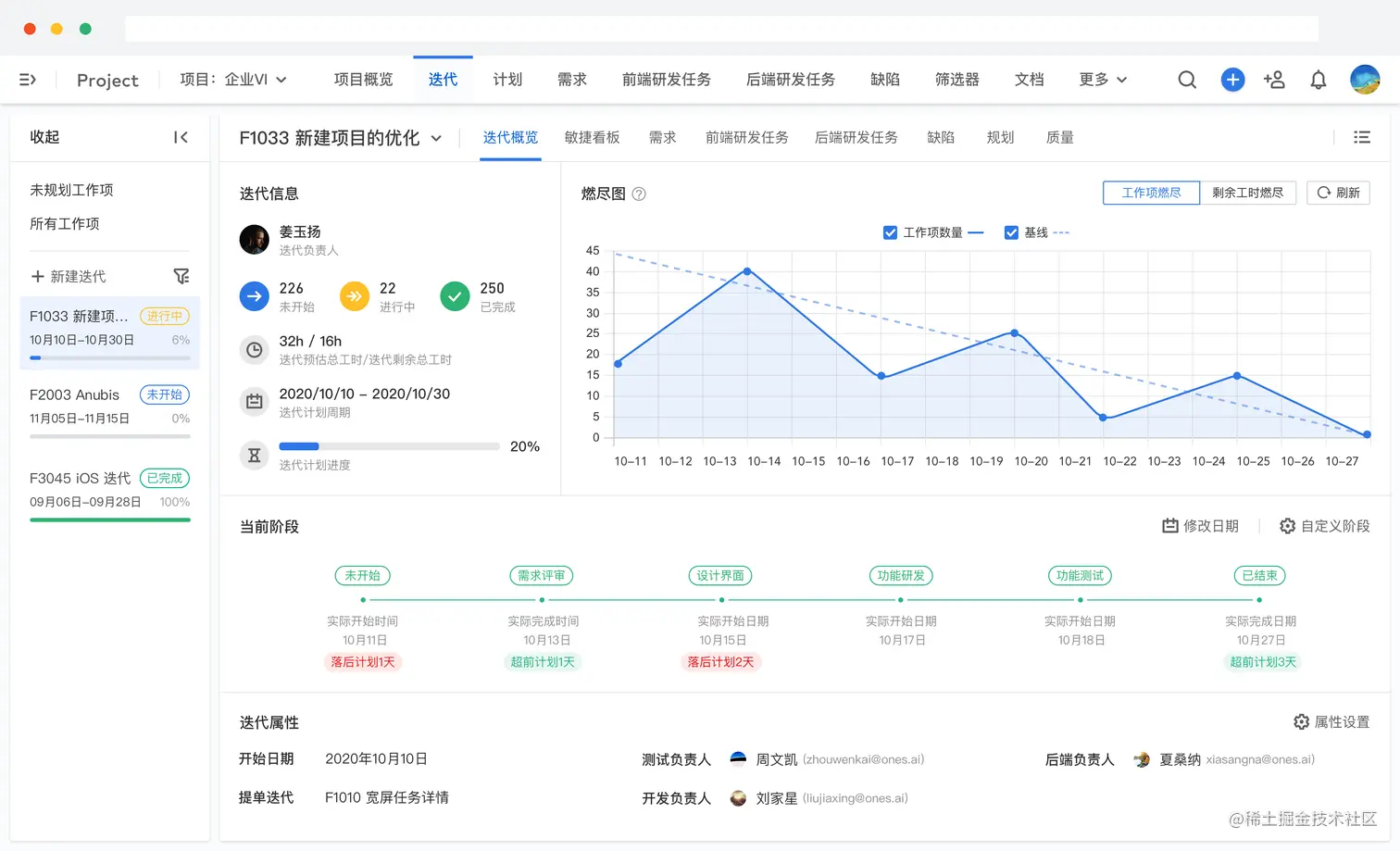1400x851 pixels.
Task: Toggle the sidebar menu icon beside Project
Action: tap(28, 80)
